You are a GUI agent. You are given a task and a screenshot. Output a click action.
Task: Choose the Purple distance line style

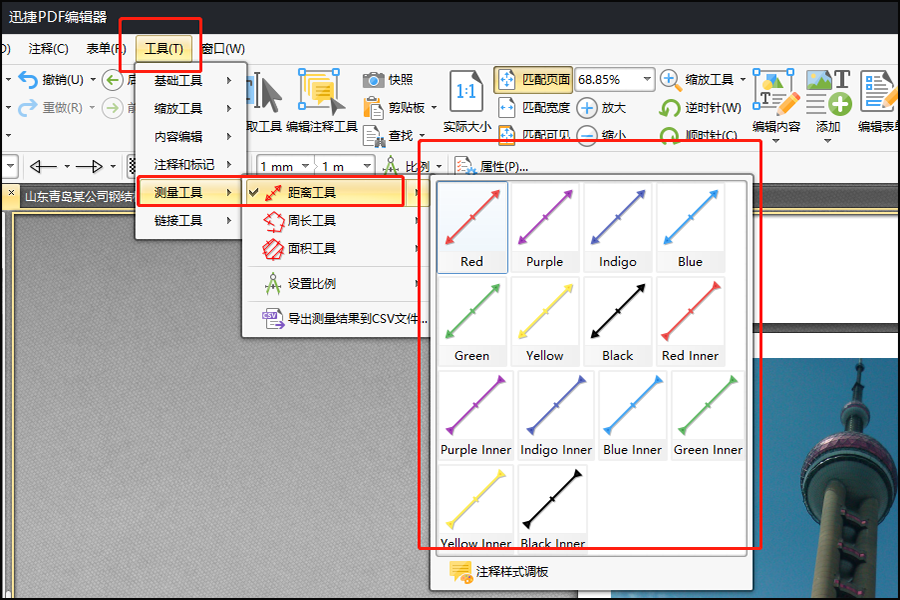point(545,228)
